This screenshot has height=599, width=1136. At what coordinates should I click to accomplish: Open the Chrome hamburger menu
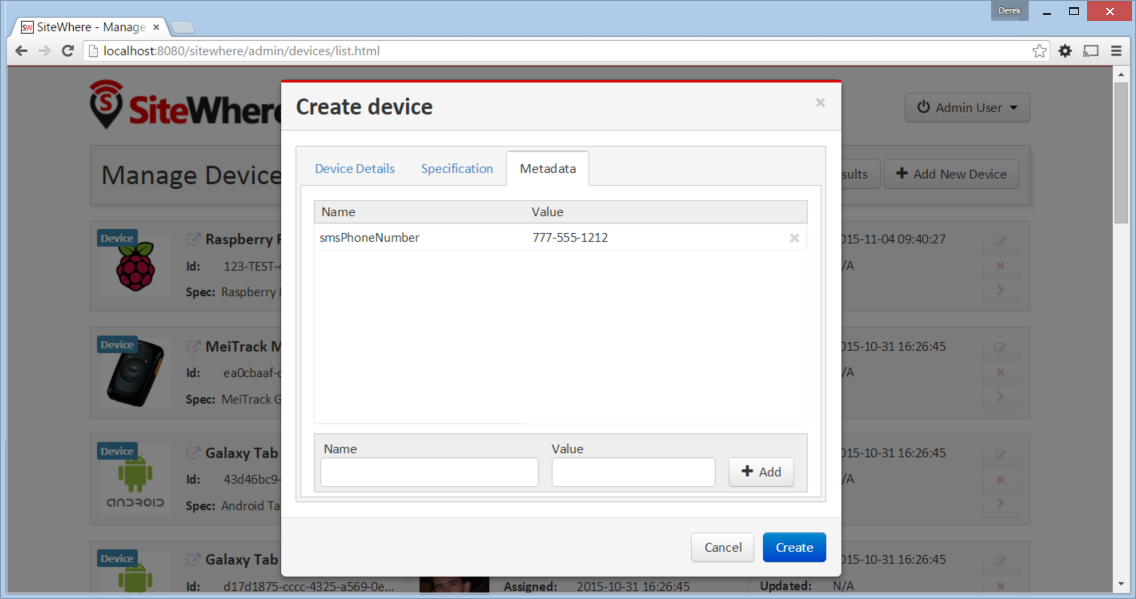(x=1116, y=51)
